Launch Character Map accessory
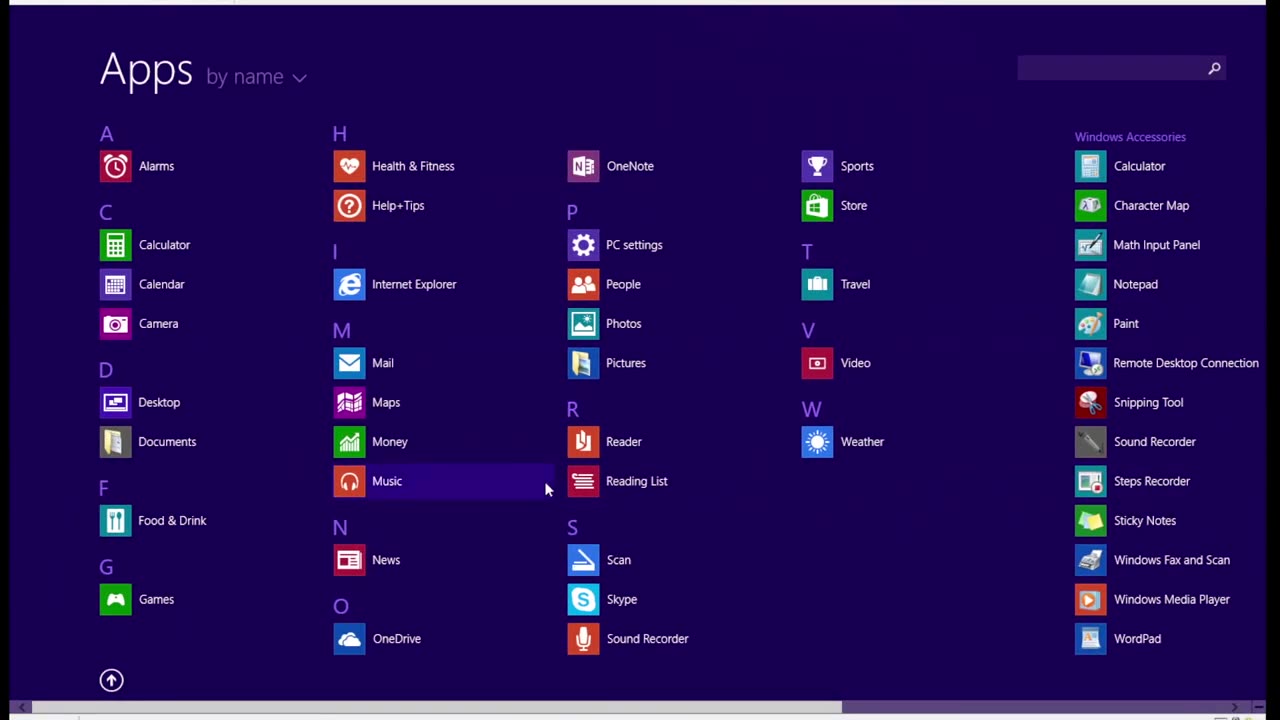The width and height of the screenshot is (1280, 720). point(1091,205)
